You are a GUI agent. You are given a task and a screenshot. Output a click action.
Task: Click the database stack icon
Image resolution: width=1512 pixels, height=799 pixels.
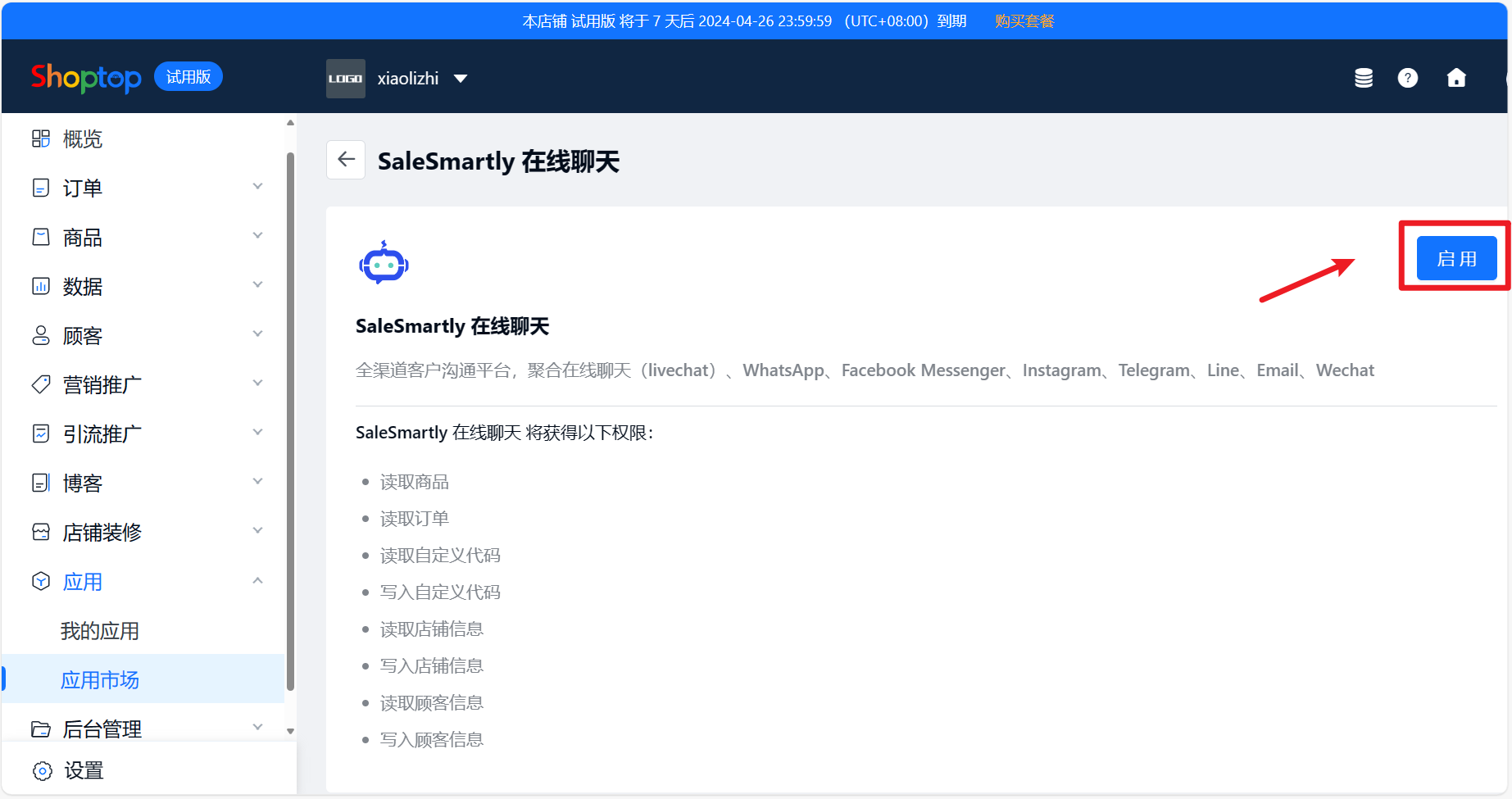tap(1364, 78)
